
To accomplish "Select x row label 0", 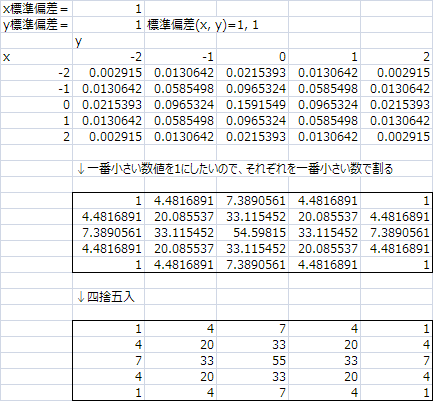I will 36,105.
